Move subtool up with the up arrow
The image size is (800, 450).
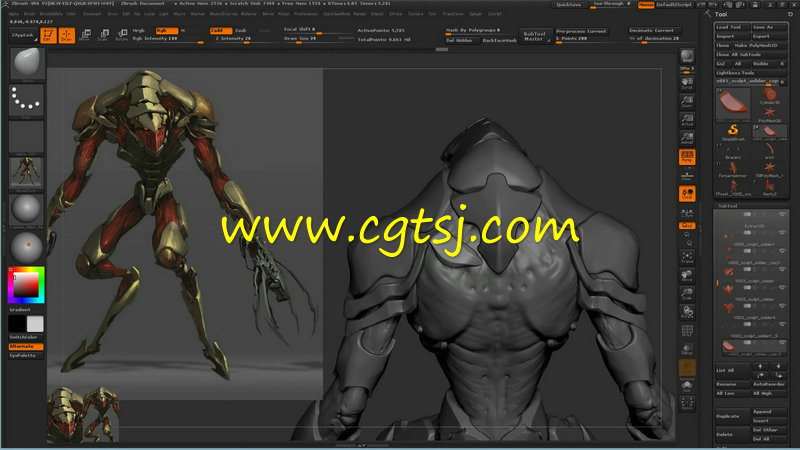point(760,366)
